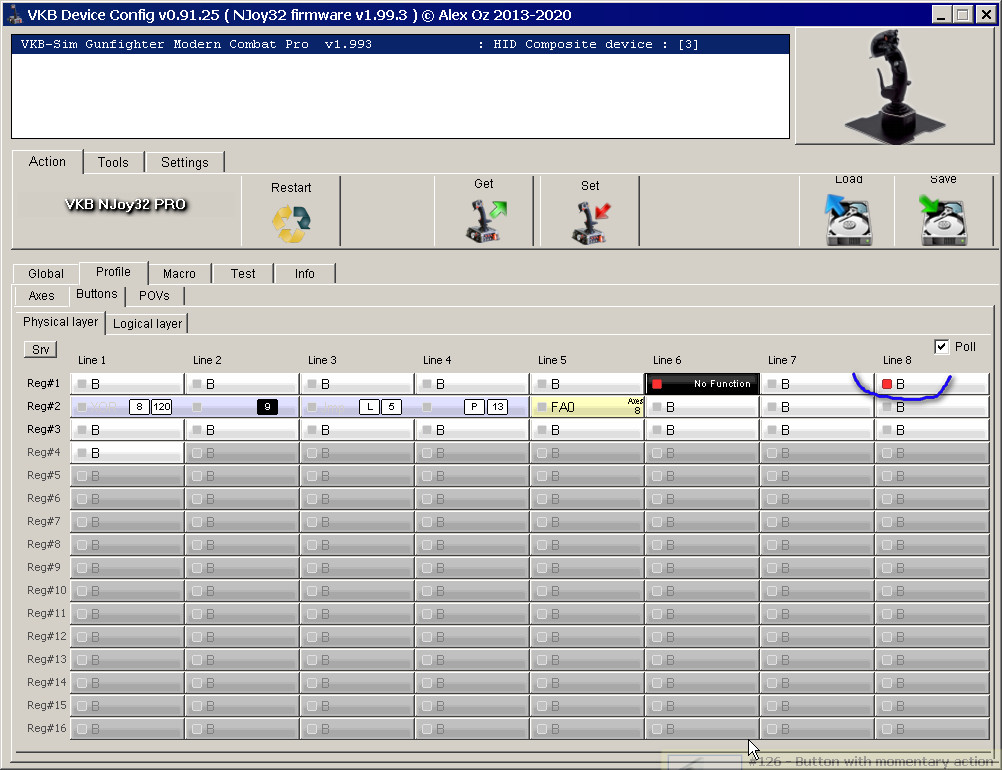This screenshot has height=770, width=1002.
Task: Click the joystick device picture
Action: point(893,86)
